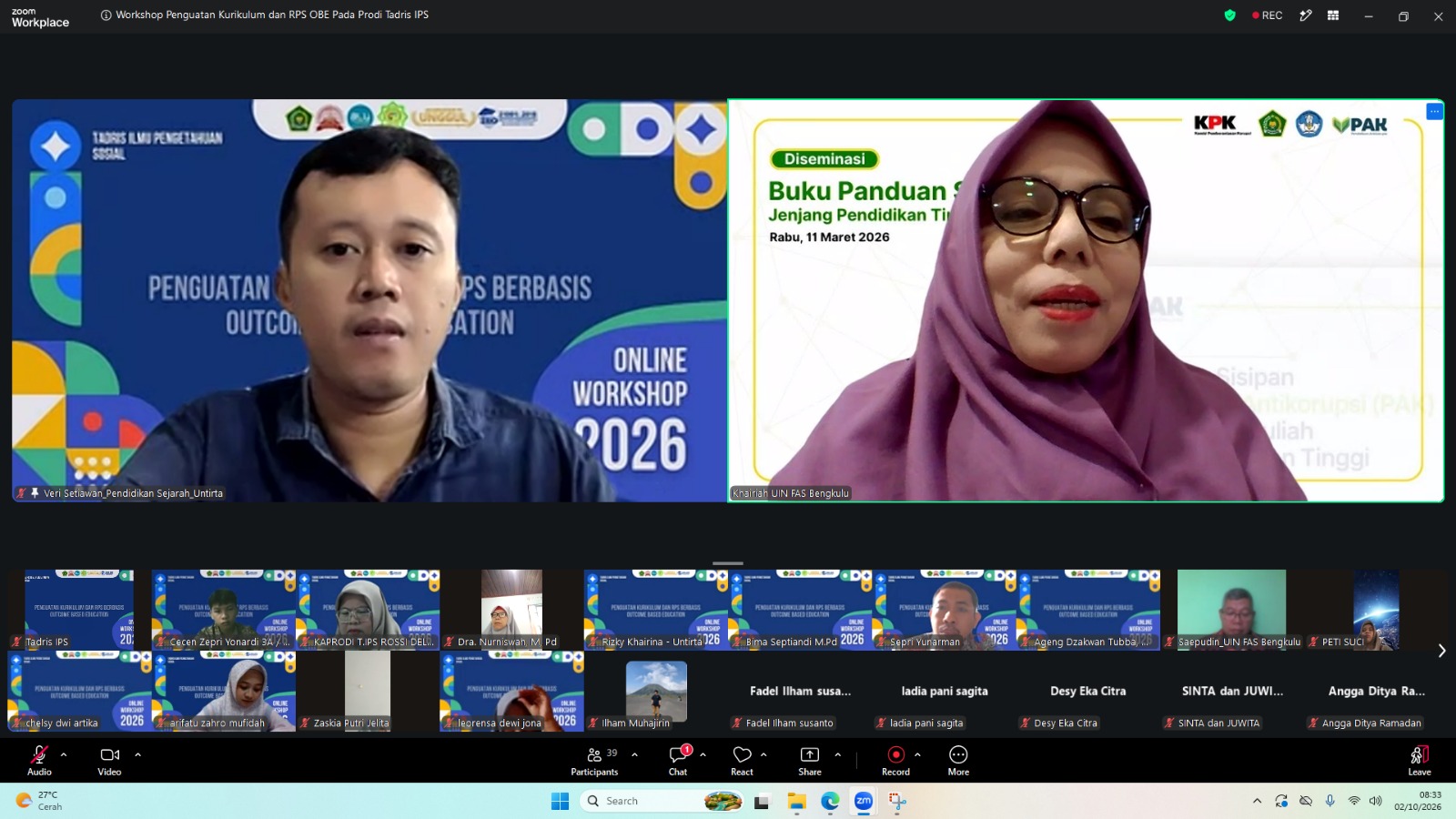Select the Tadris IPS participant thumbnail
The width and height of the screenshot is (1456, 819).
(x=79, y=610)
